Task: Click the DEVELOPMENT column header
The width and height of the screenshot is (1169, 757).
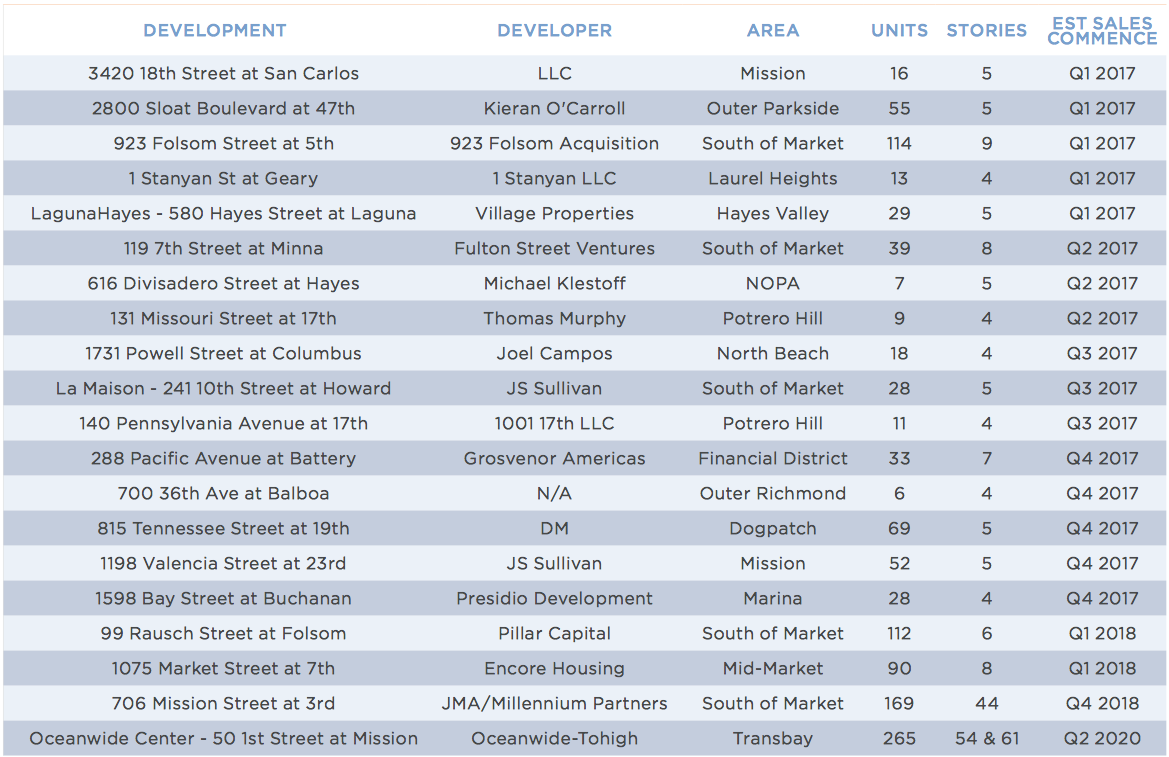Action: 215,31
